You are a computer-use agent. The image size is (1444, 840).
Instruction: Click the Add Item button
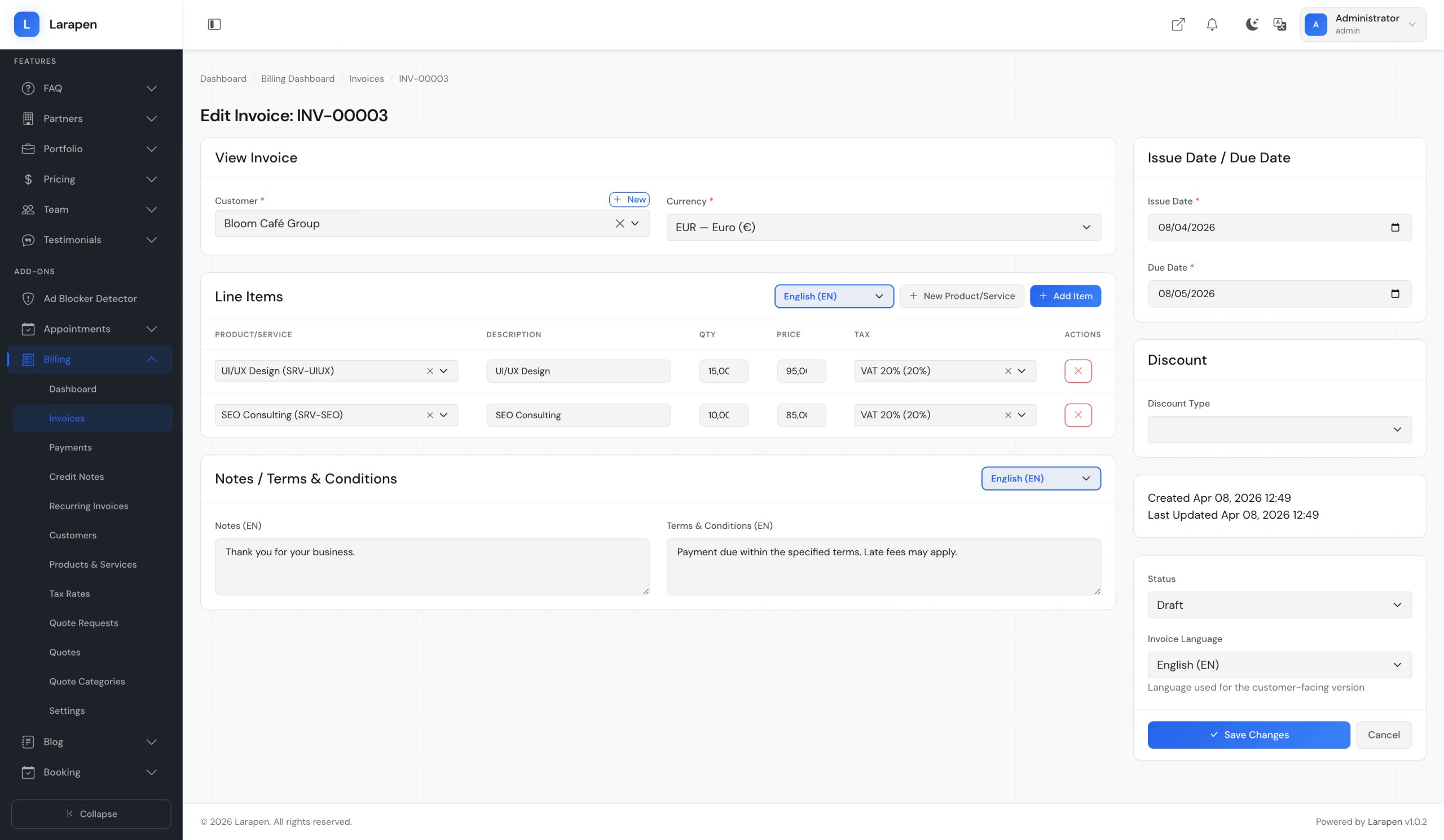pos(1064,296)
